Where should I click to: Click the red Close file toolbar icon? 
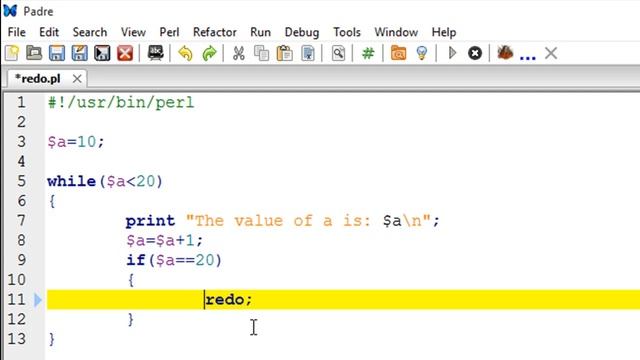coord(125,53)
